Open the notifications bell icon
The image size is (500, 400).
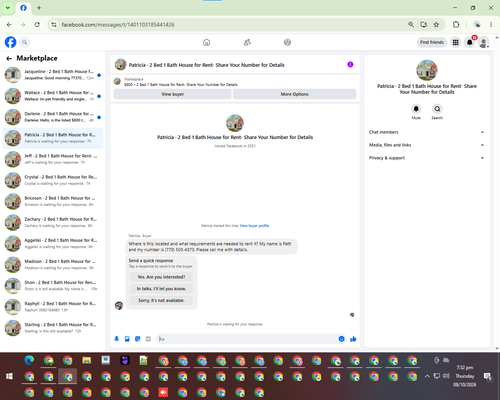coord(470,42)
